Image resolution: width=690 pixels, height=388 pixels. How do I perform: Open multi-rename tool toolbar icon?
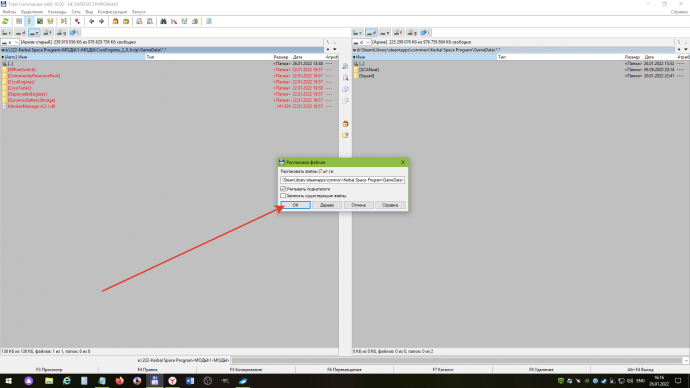(174, 21)
